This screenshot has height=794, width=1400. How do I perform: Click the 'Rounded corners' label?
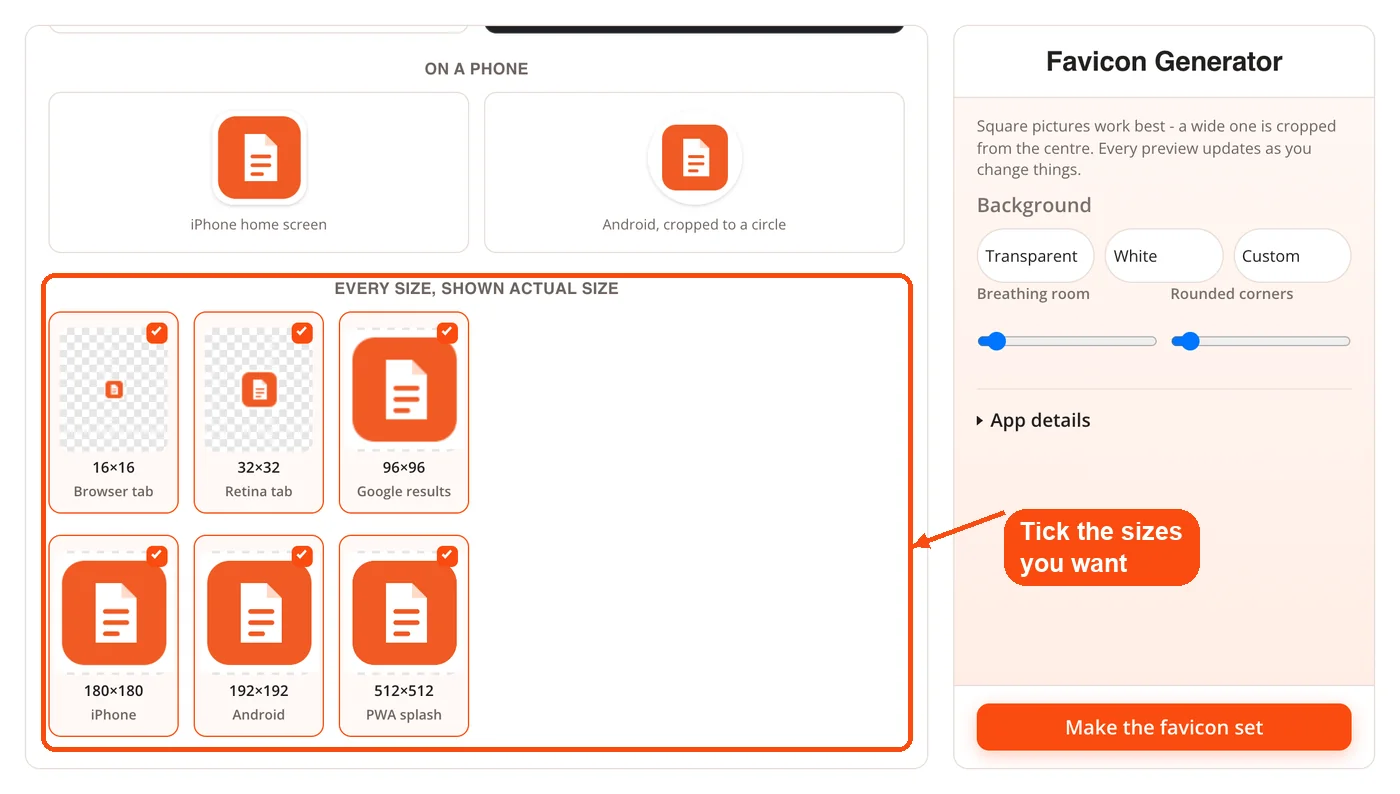coord(1232,294)
